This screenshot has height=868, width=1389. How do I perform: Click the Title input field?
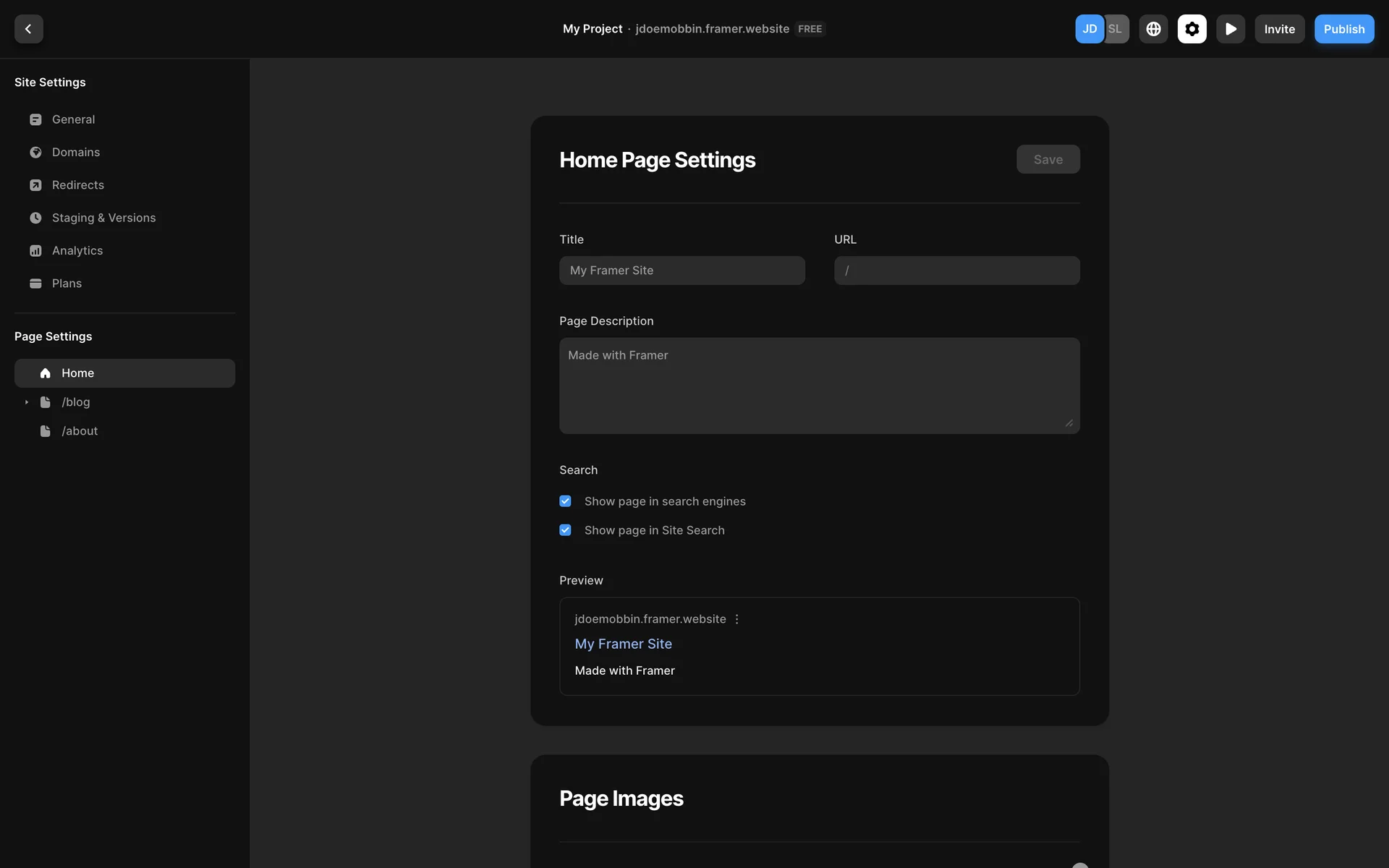point(681,271)
